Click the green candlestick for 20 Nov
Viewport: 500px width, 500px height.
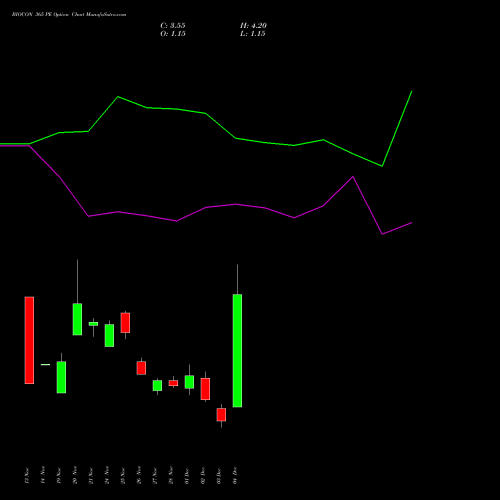77,319
